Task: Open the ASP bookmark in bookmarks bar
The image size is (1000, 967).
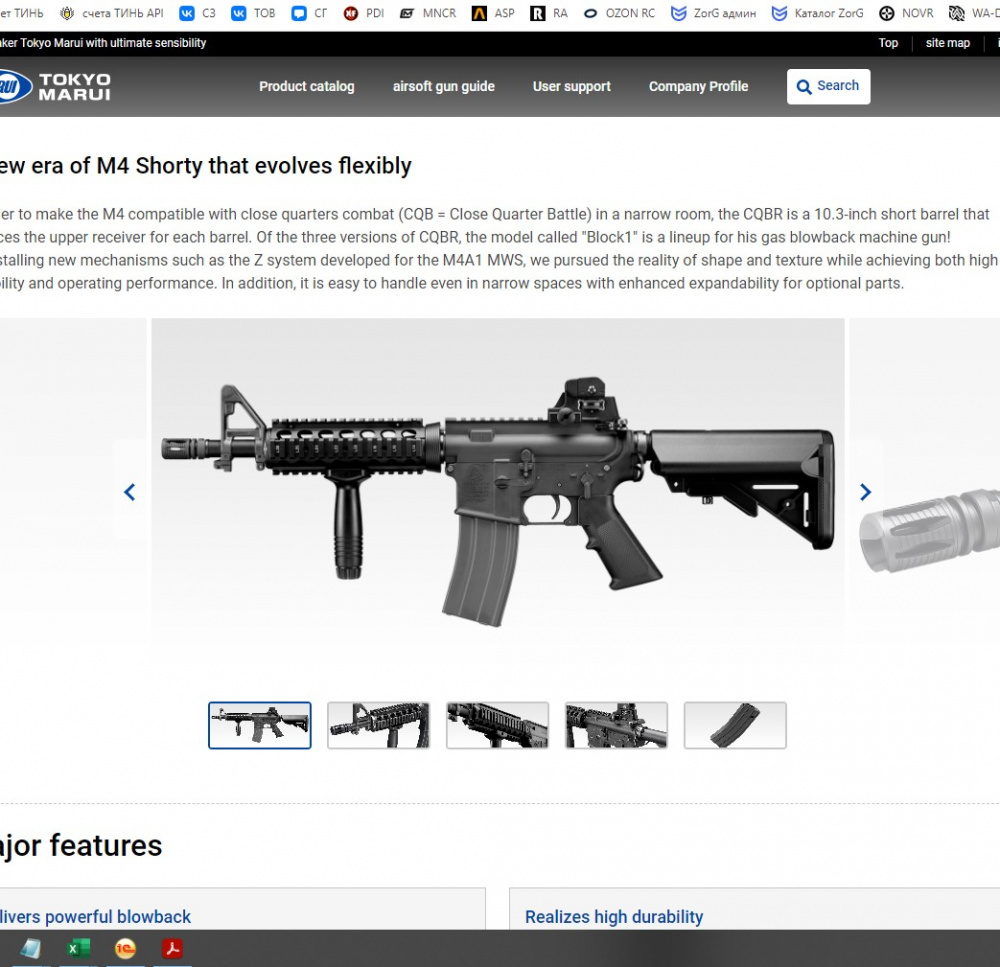Action: (493, 13)
